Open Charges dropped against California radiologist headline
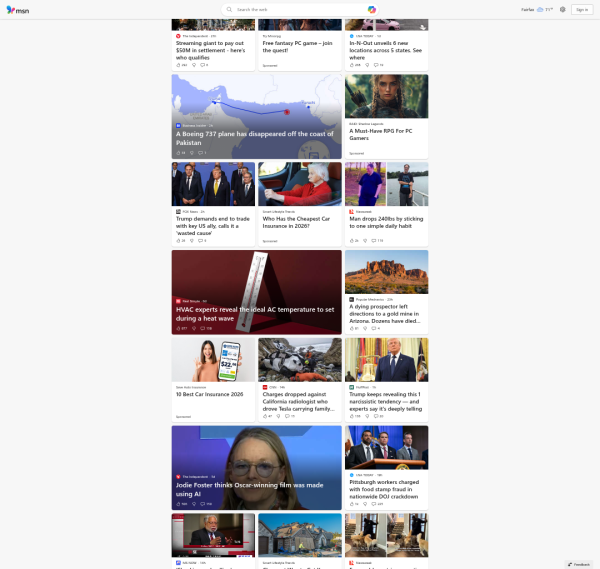 298,401
